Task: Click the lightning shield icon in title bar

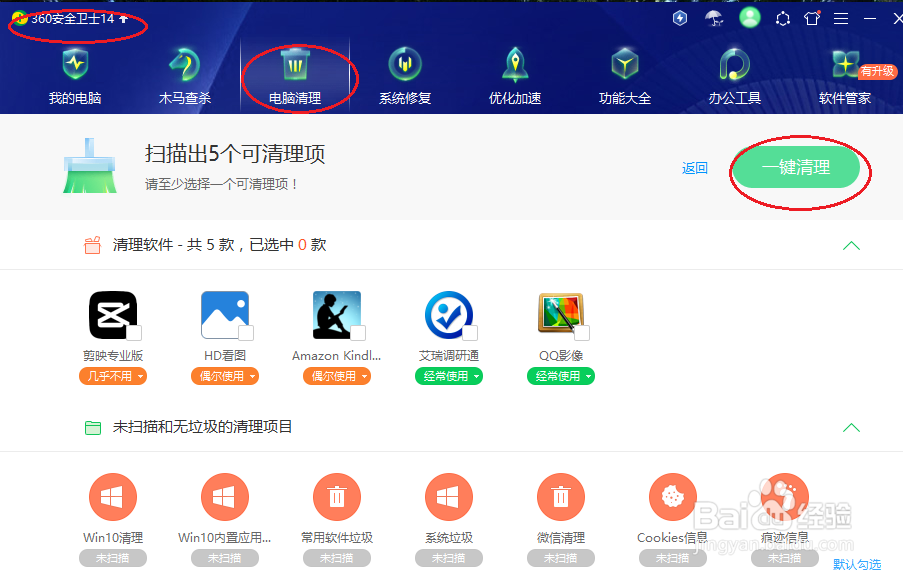Action: pyautogui.click(x=680, y=18)
